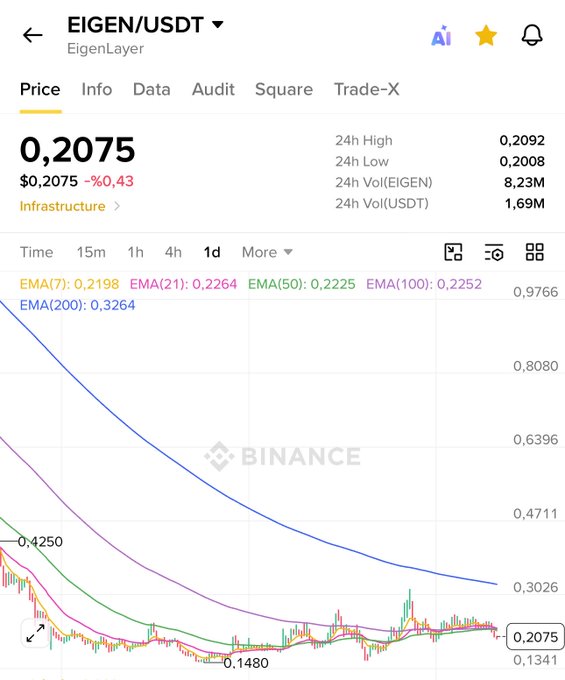Click the EMA(21): 0,2264 indicator label
The width and height of the screenshot is (565, 680).
183,284
